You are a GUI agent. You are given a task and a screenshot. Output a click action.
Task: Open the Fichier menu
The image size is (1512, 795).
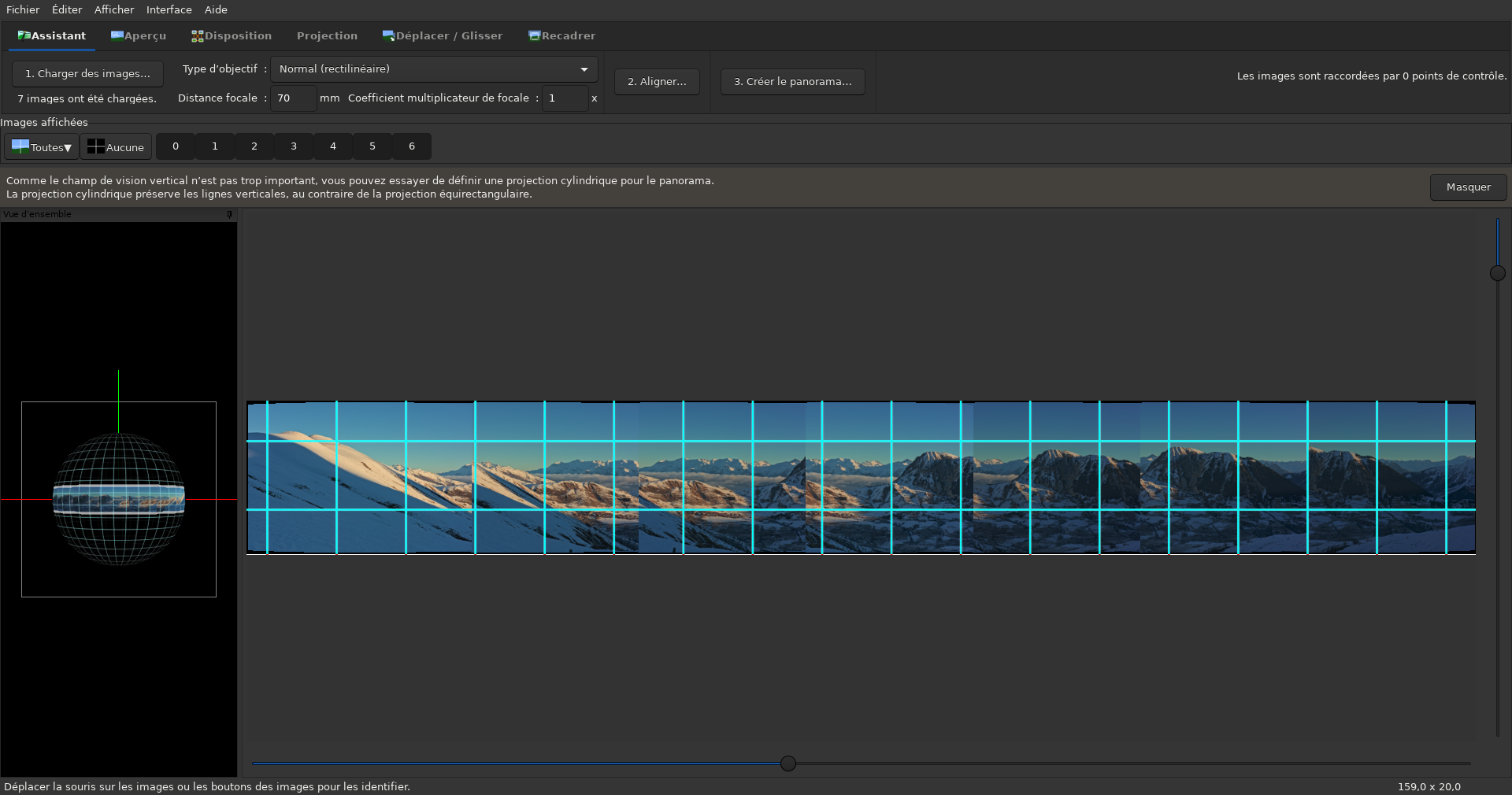pos(23,9)
